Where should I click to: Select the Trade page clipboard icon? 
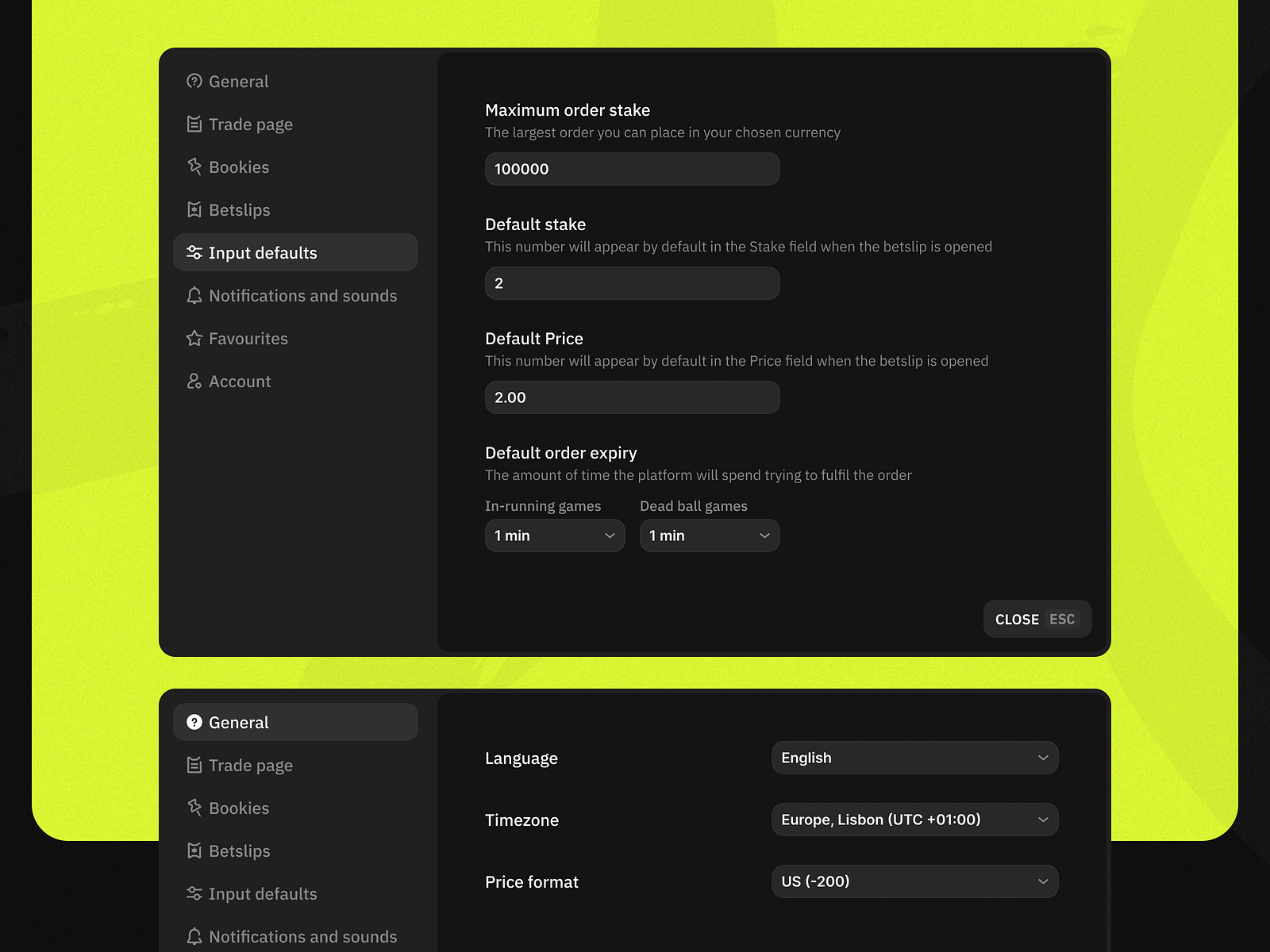(194, 124)
